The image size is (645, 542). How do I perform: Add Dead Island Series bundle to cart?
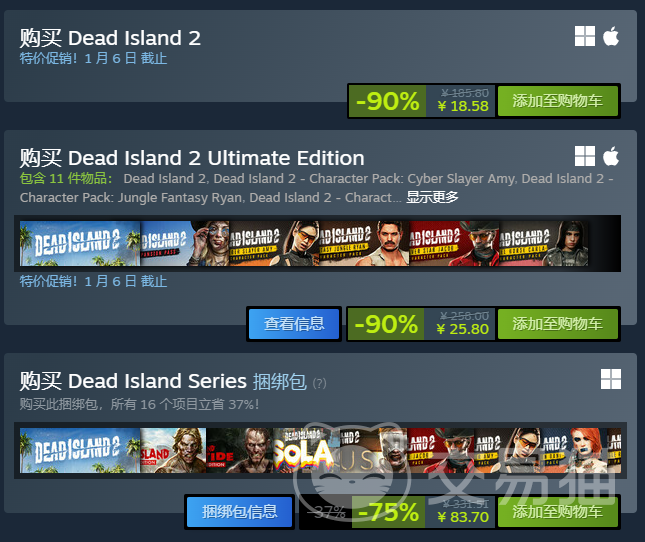coord(557,512)
